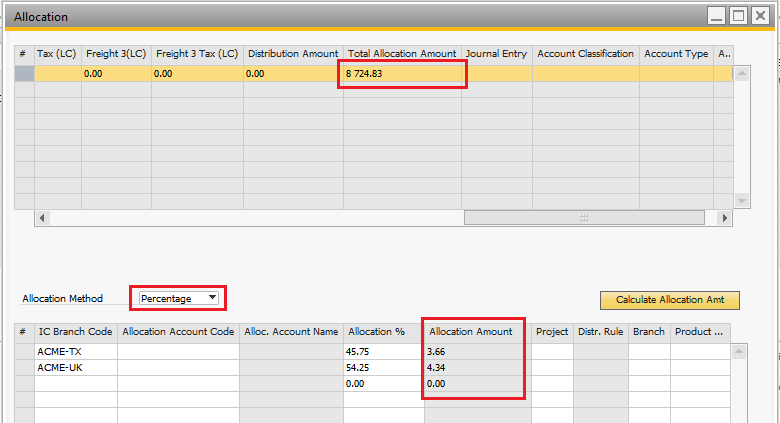
Task: Click the Journal Entry column header
Action: 496,53
